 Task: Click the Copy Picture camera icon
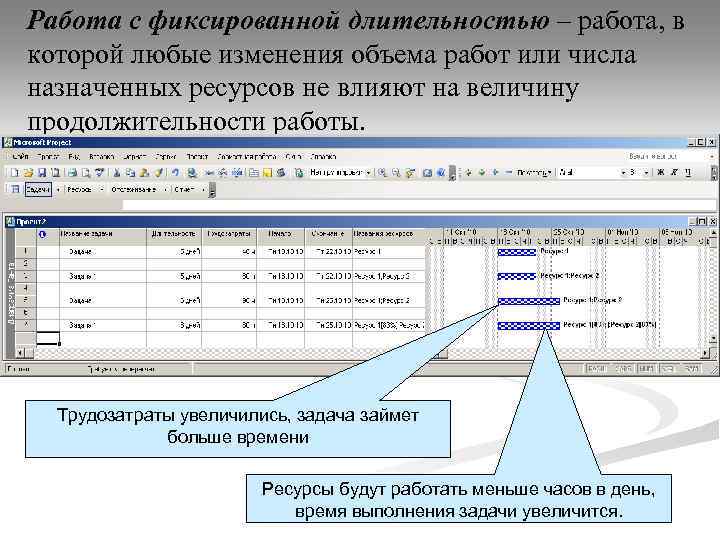[428, 173]
